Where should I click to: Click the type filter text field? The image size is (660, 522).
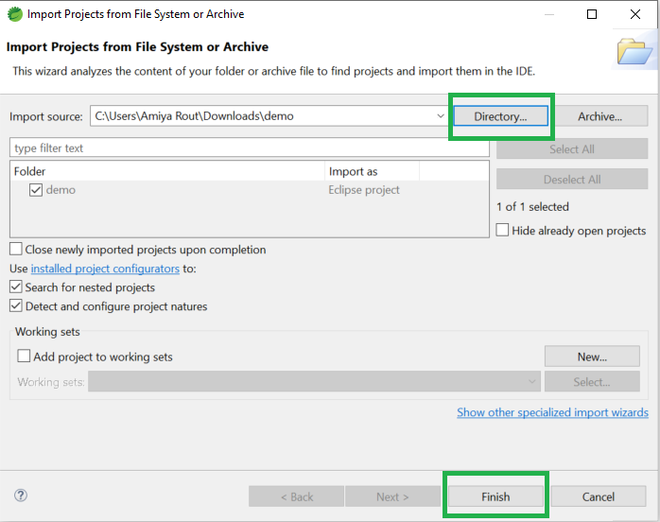(249, 148)
